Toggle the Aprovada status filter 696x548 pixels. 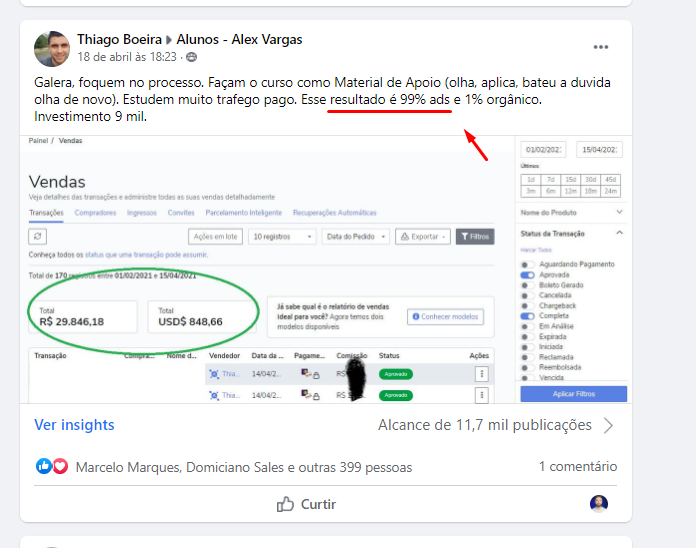(527, 274)
